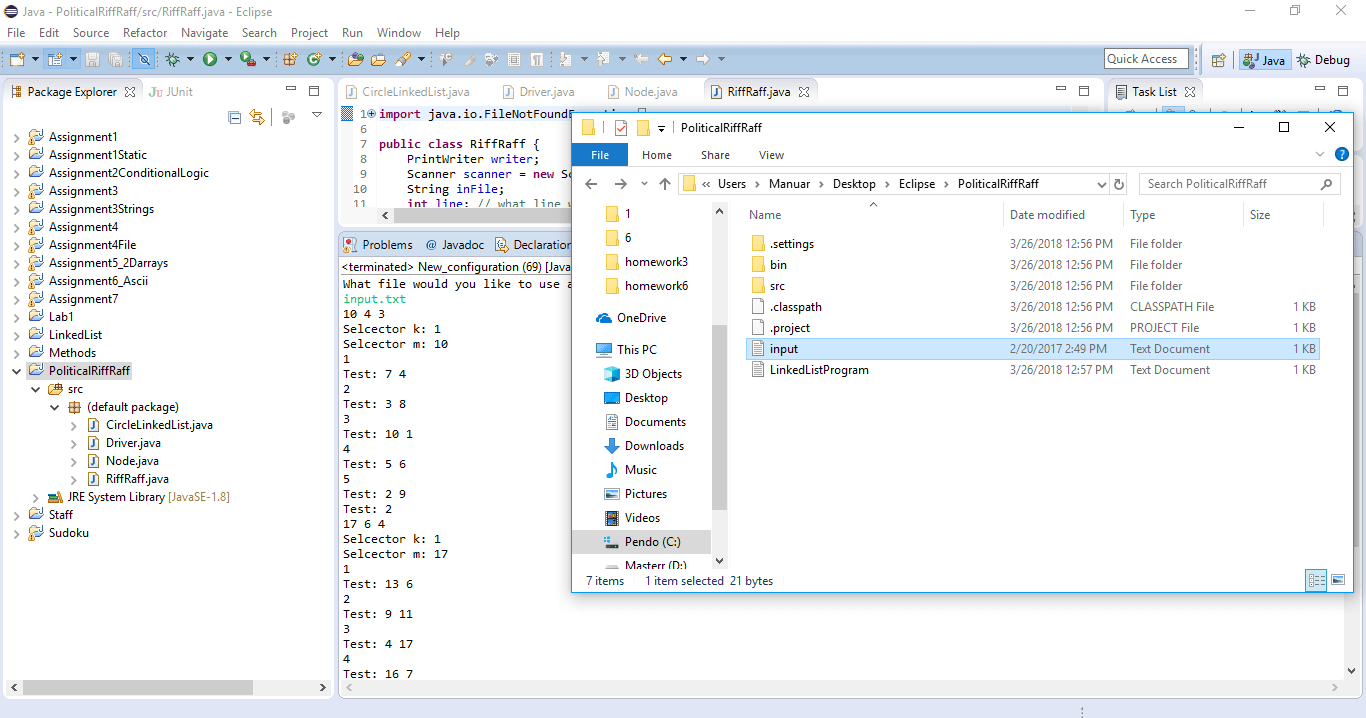
Task: Select the LinkedList project in Package Explorer
Action: [x=75, y=335]
